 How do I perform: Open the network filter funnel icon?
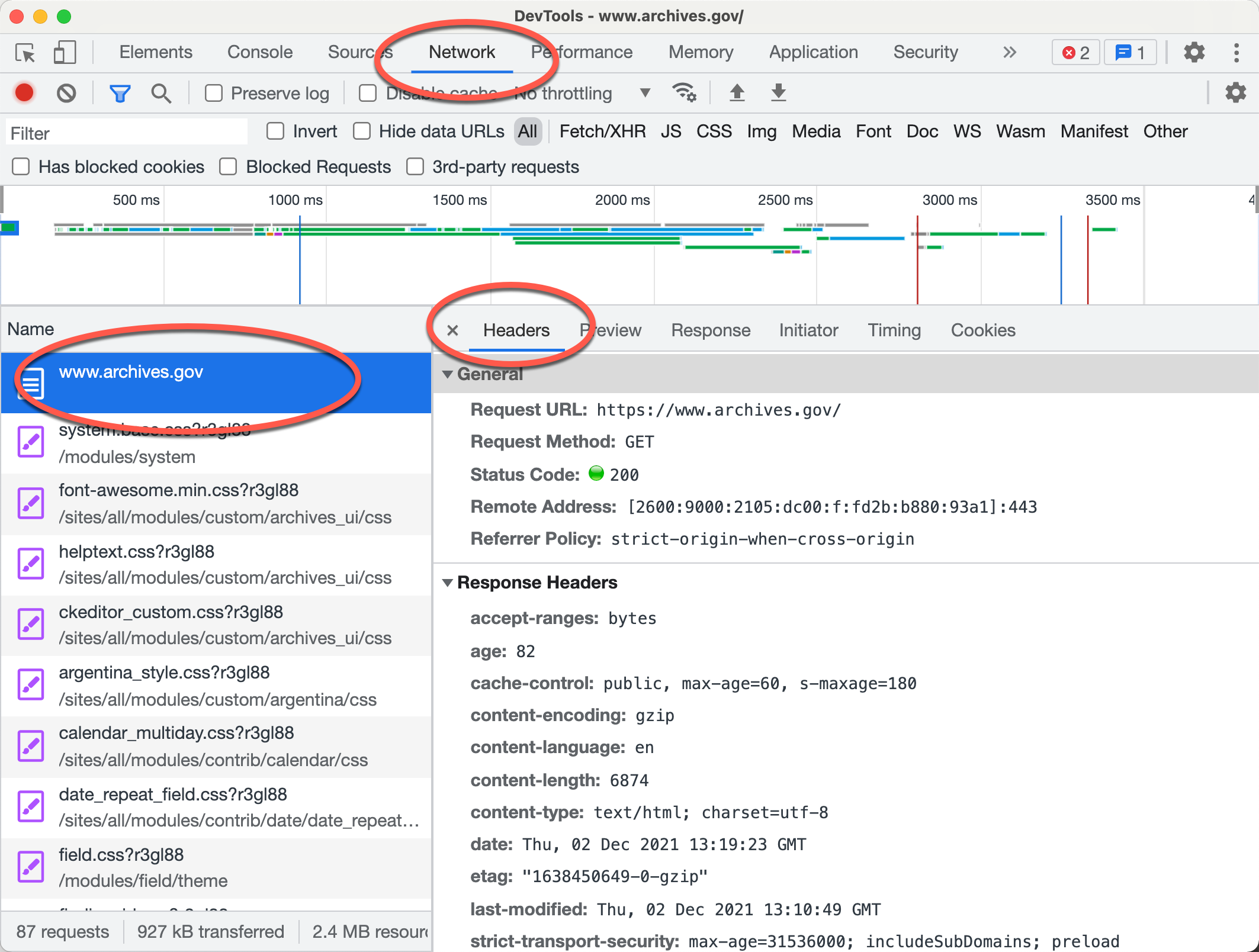(120, 93)
